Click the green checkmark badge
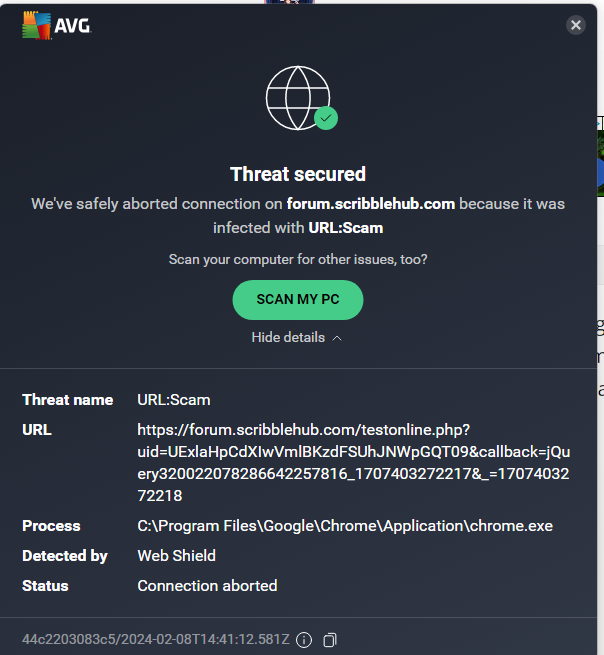Viewport: 604px width, 655px height. [x=326, y=118]
